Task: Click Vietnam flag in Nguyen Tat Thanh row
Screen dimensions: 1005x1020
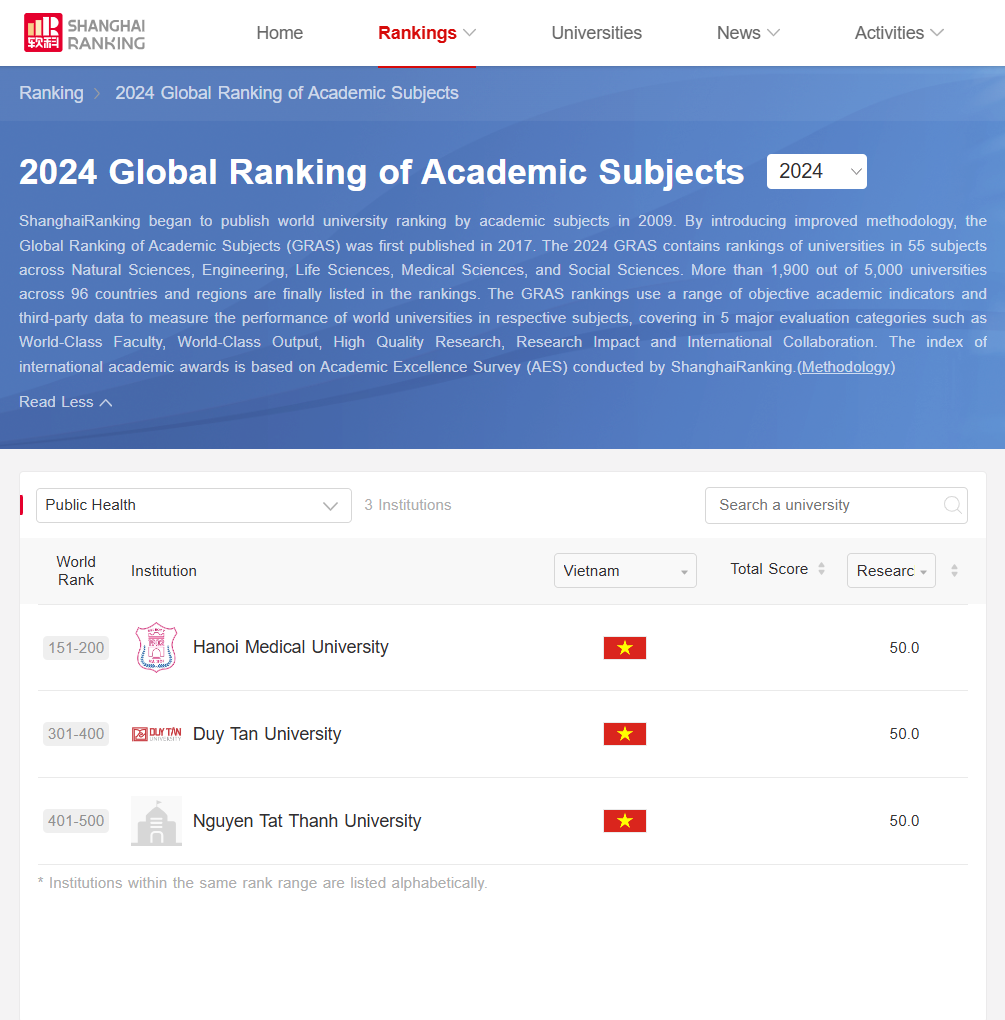Action: [x=624, y=821]
